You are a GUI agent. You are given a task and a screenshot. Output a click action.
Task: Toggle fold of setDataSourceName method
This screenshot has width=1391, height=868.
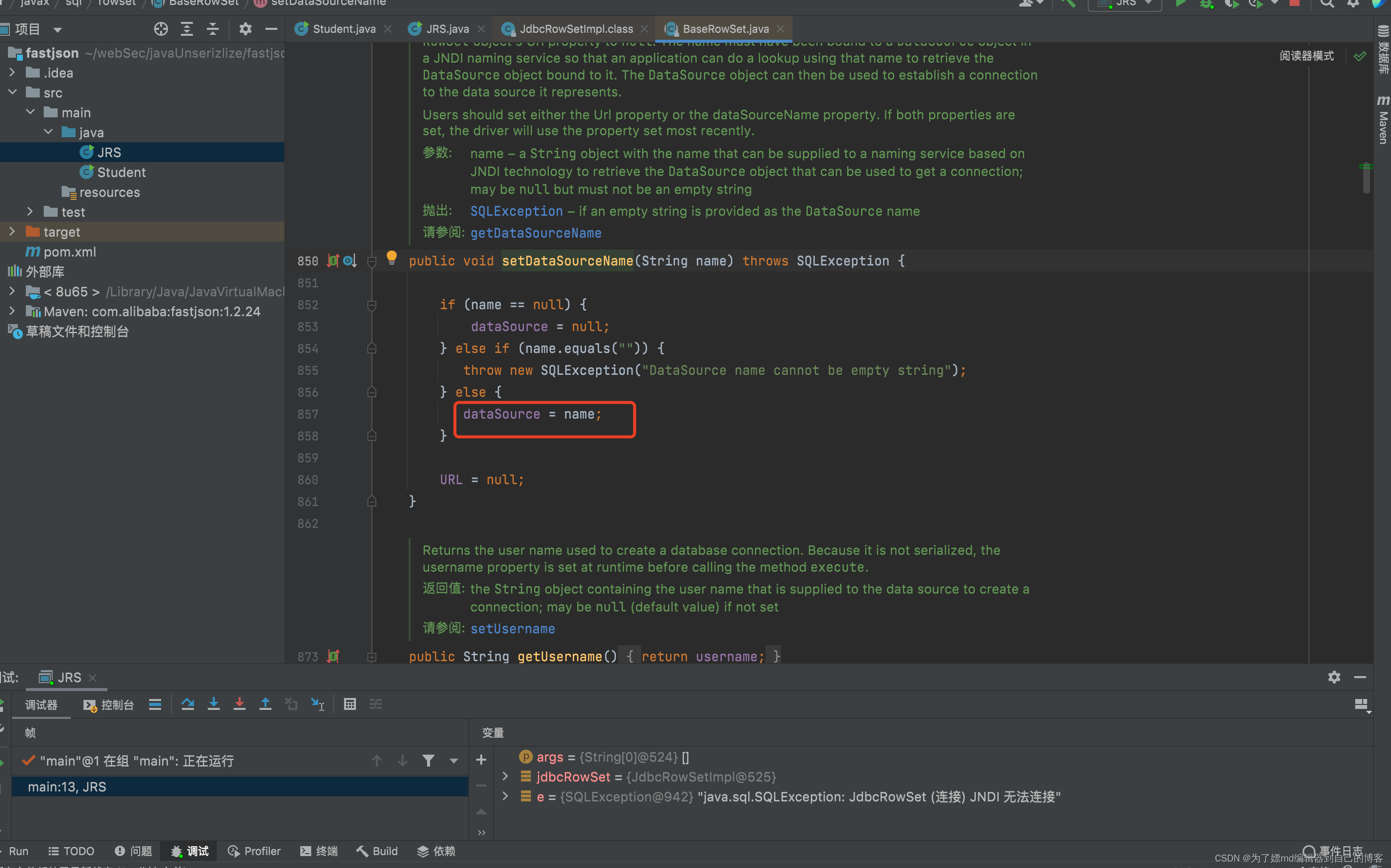[x=372, y=261]
